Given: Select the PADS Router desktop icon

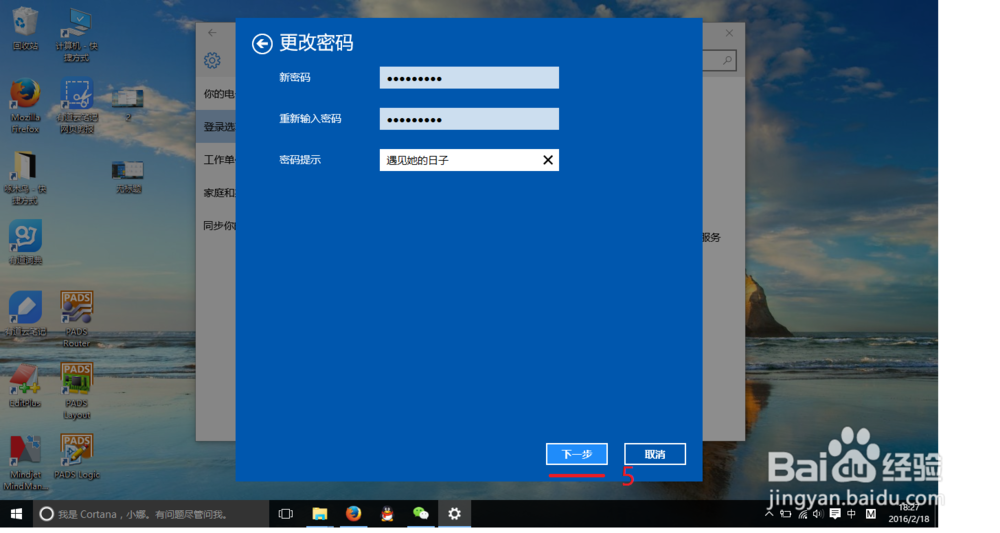Looking at the screenshot, I should pyautogui.click(x=77, y=319).
